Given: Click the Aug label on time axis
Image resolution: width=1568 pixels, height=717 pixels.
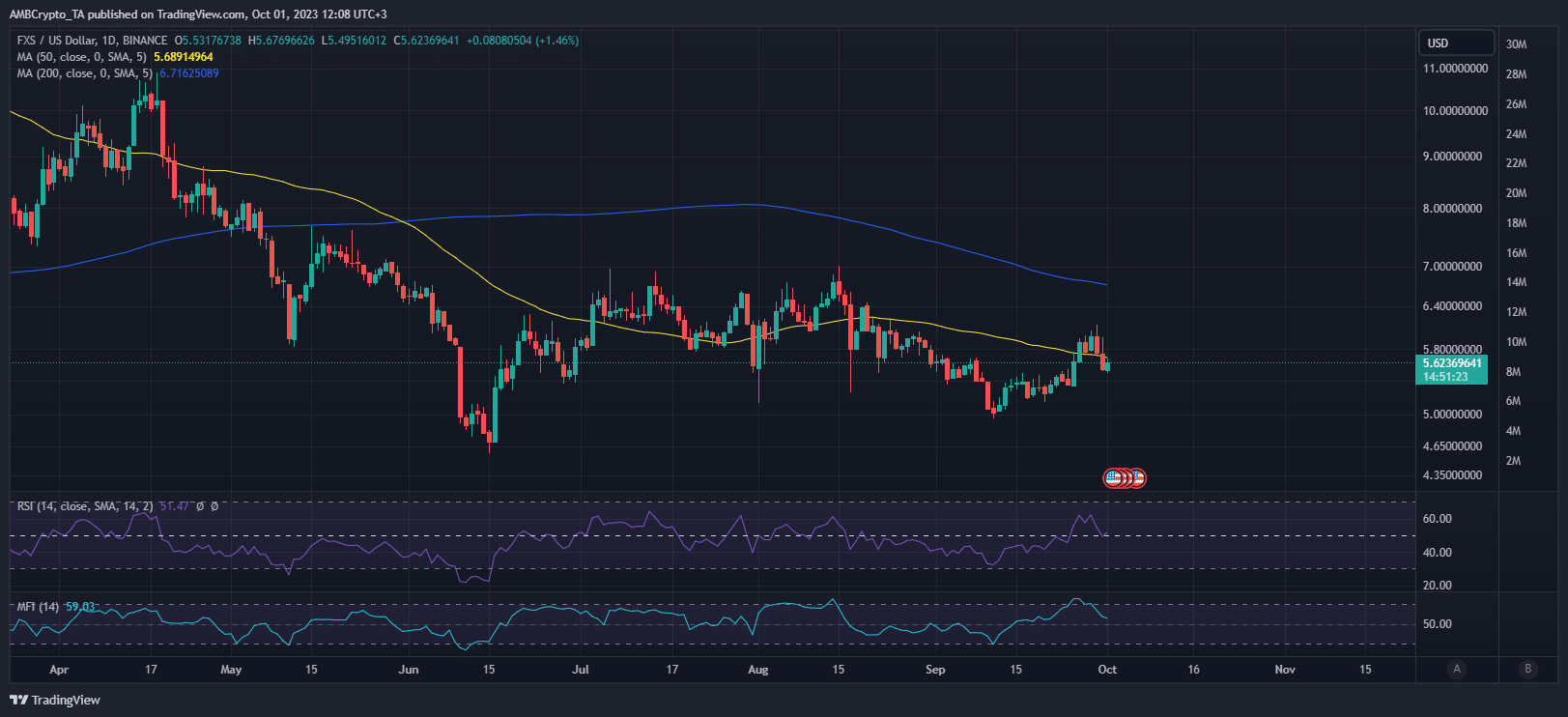Looking at the screenshot, I should tap(758, 670).
